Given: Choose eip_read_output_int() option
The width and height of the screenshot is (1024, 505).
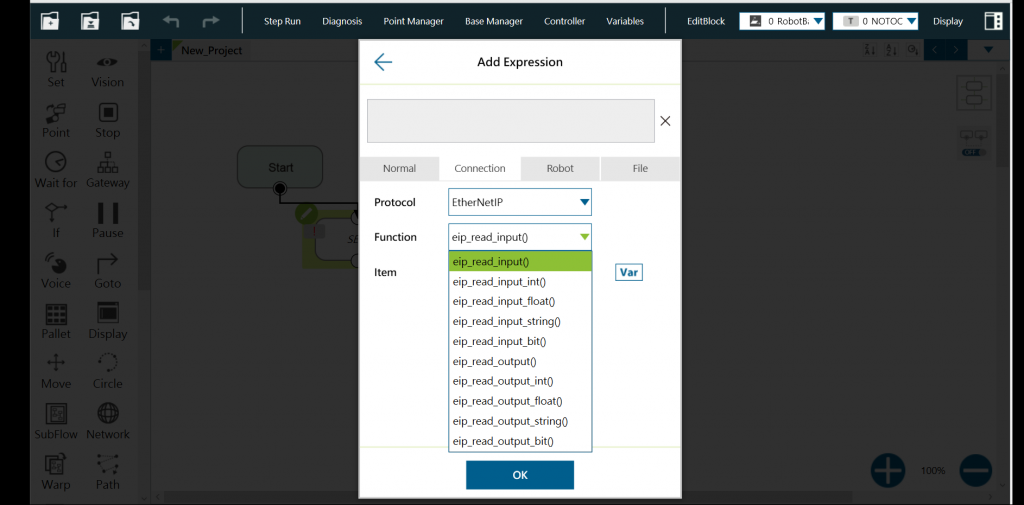Looking at the screenshot, I should (x=520, y=381).
